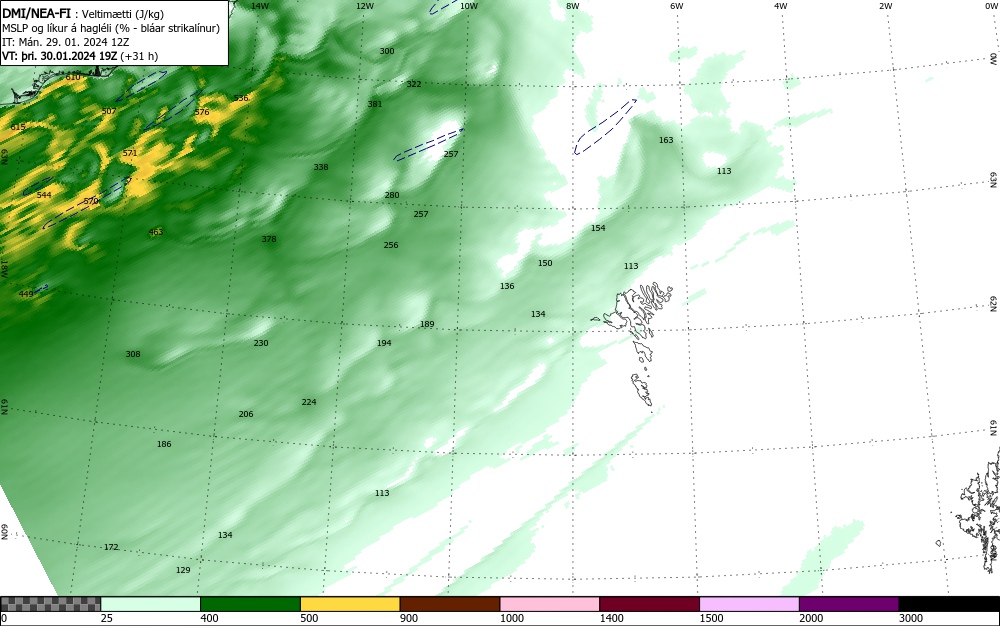Screen dimensions: 1000x626
Task: Click the '14W' longitude label
Action: coord(260,6)
